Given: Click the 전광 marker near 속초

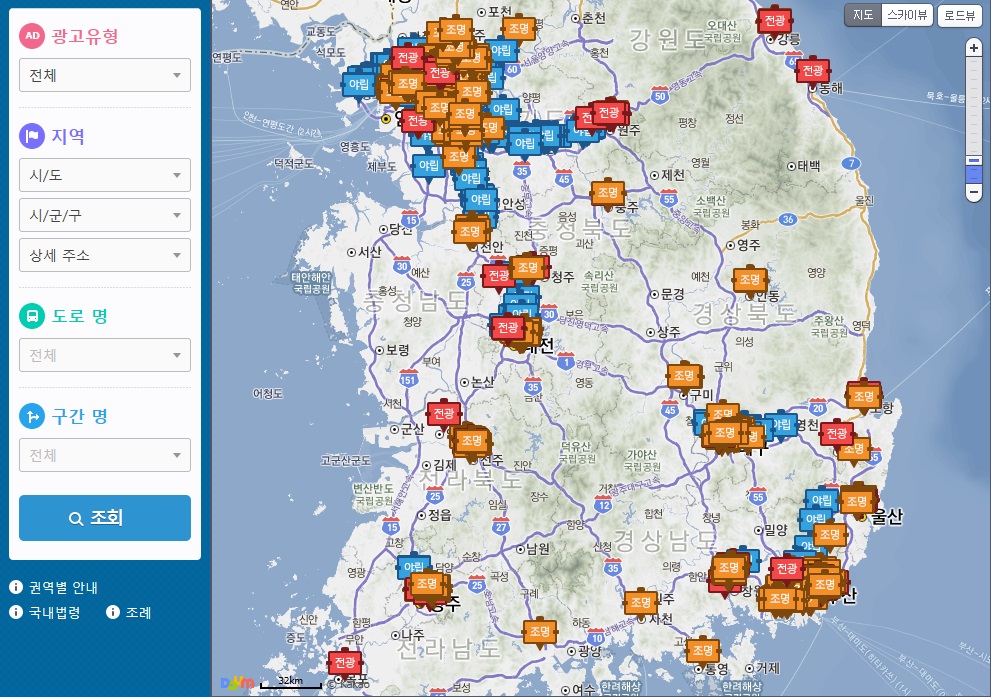Looking at the screenshot, I should tap(774, 21).
